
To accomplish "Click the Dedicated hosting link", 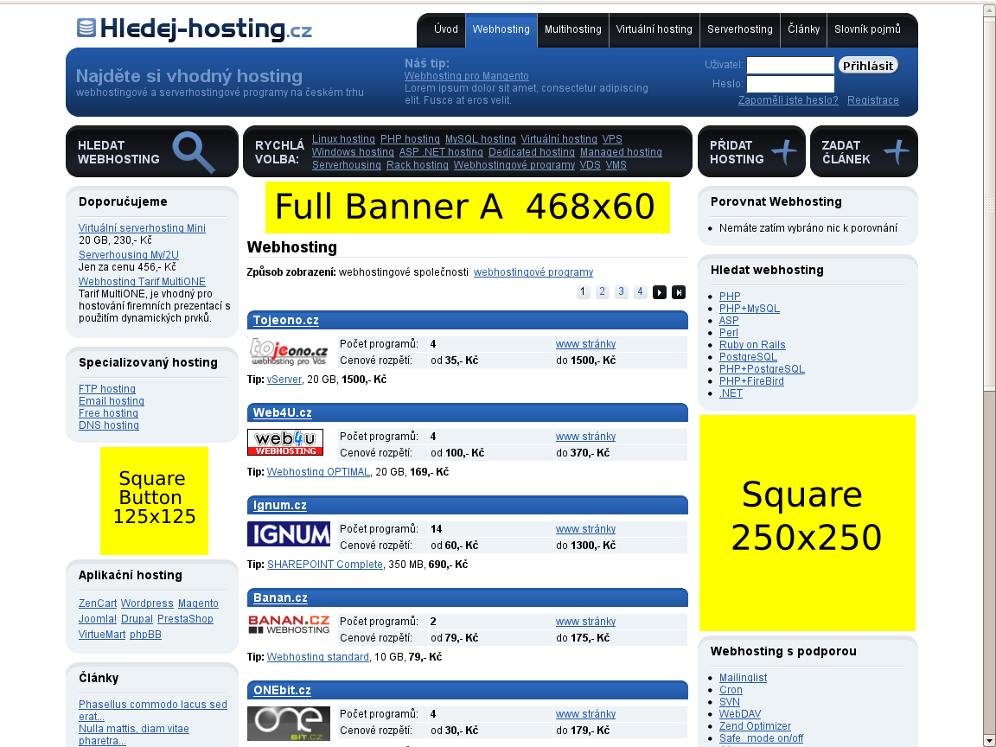I will coord(532,152).
